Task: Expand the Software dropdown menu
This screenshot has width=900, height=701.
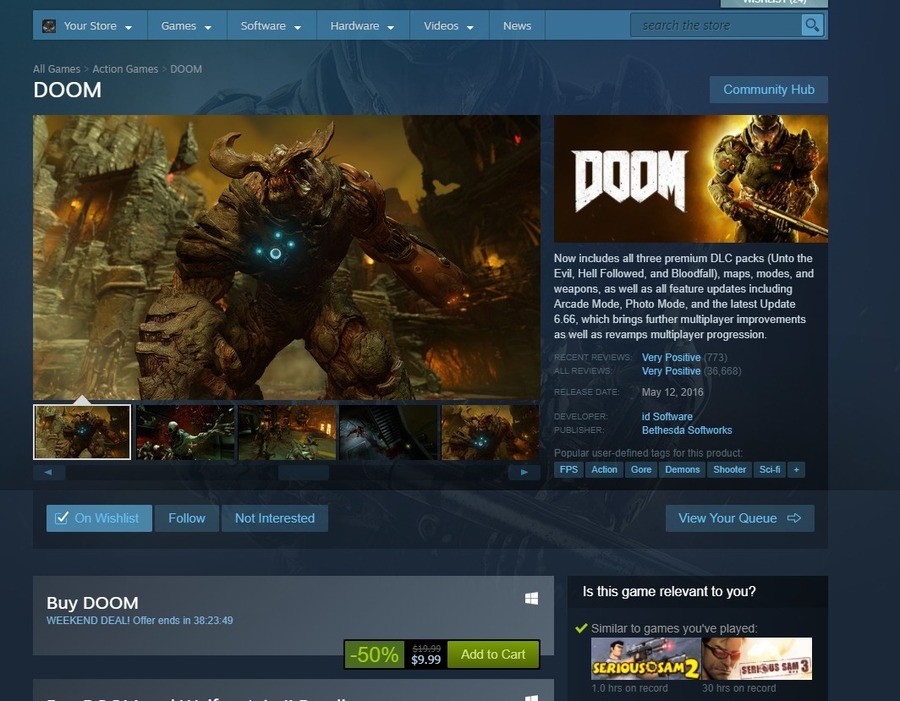Action: coord(271,26)
